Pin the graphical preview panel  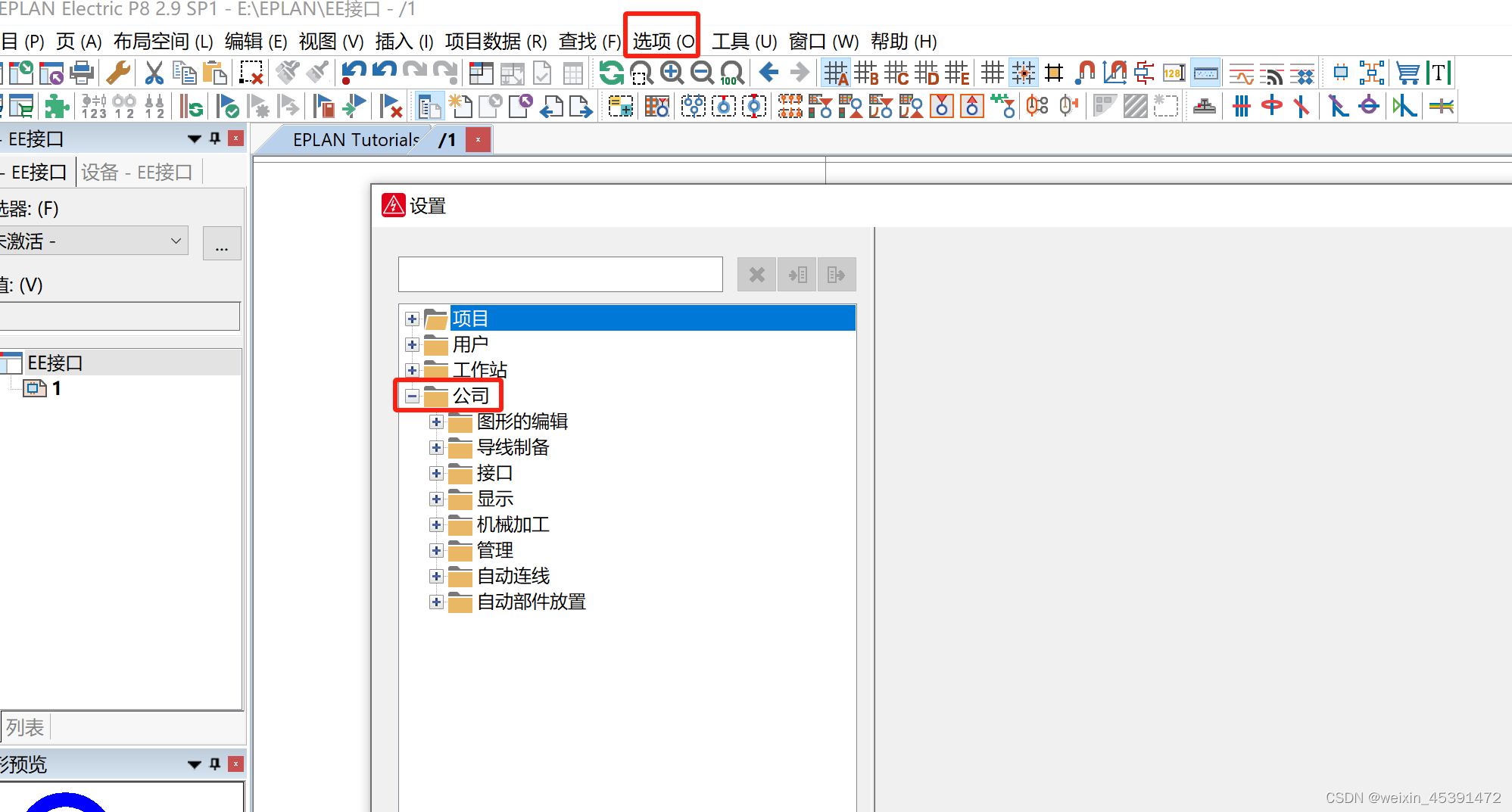coord(215,764)
